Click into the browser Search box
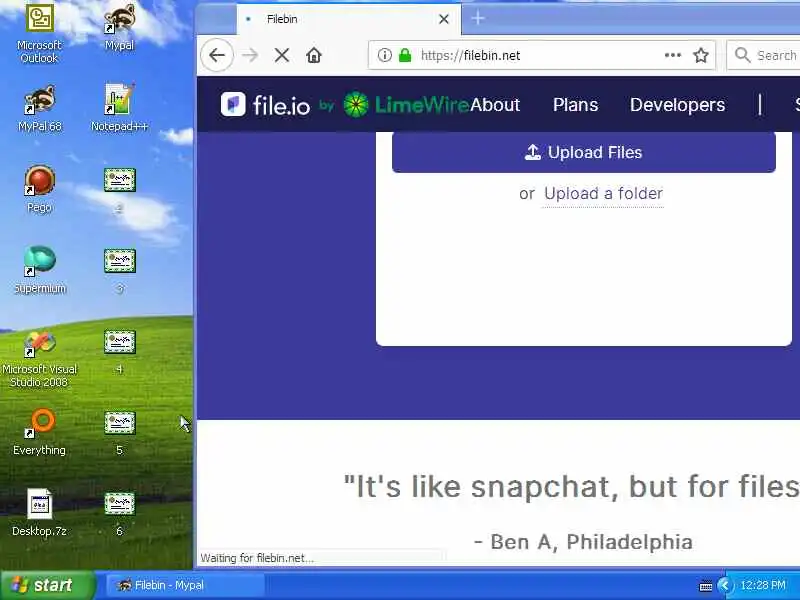 tap(764, 55)
